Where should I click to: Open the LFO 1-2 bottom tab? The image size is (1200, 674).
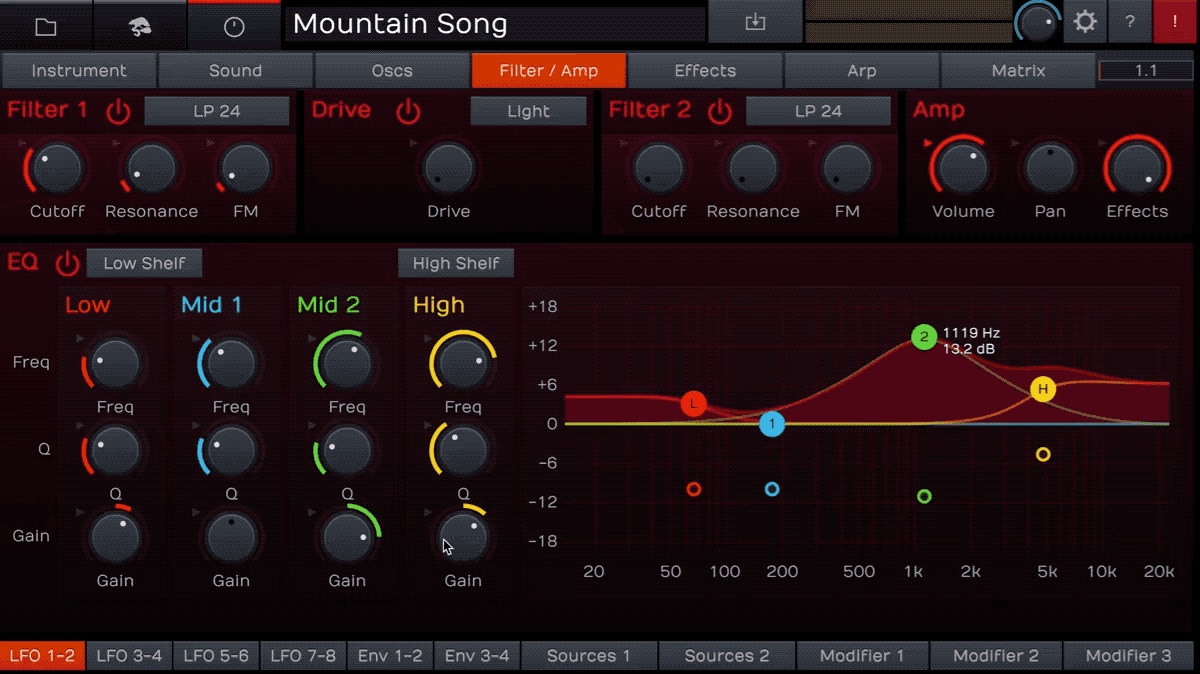pyautogui.click(x=42, y=656)
